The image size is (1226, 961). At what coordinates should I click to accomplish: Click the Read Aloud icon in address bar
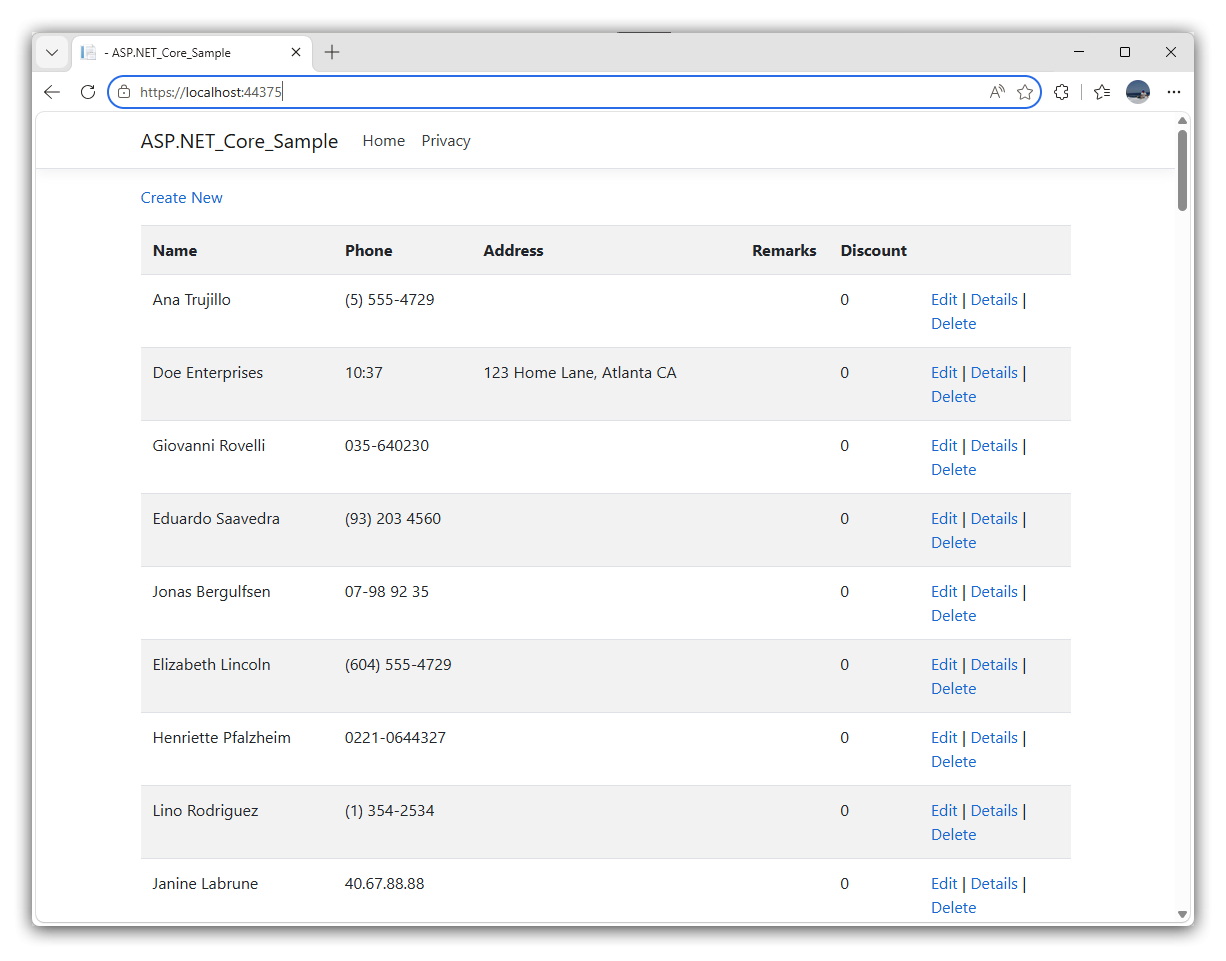click(x=997, y=92)
